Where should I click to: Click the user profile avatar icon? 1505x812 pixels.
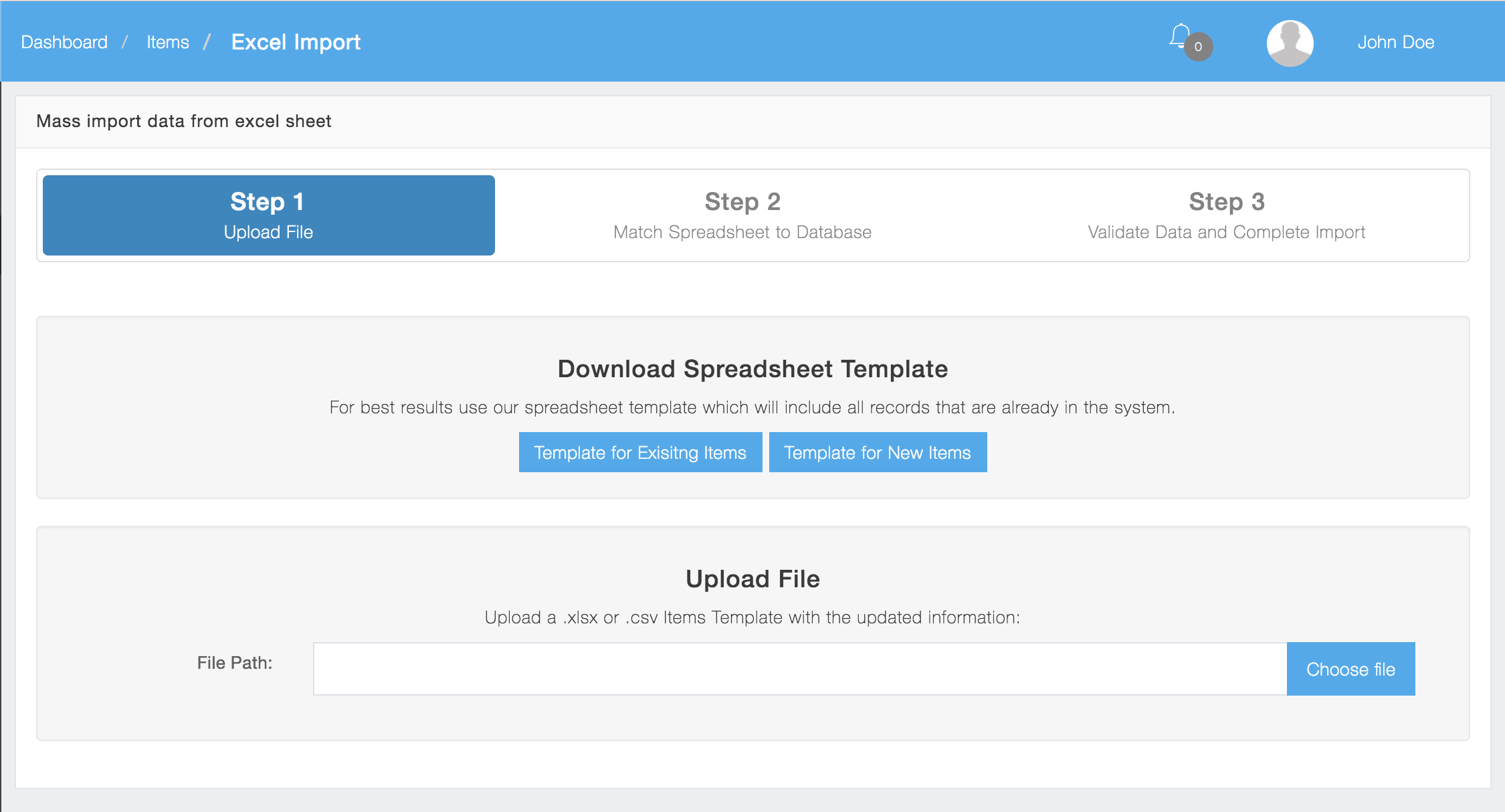click(1290, 42)
